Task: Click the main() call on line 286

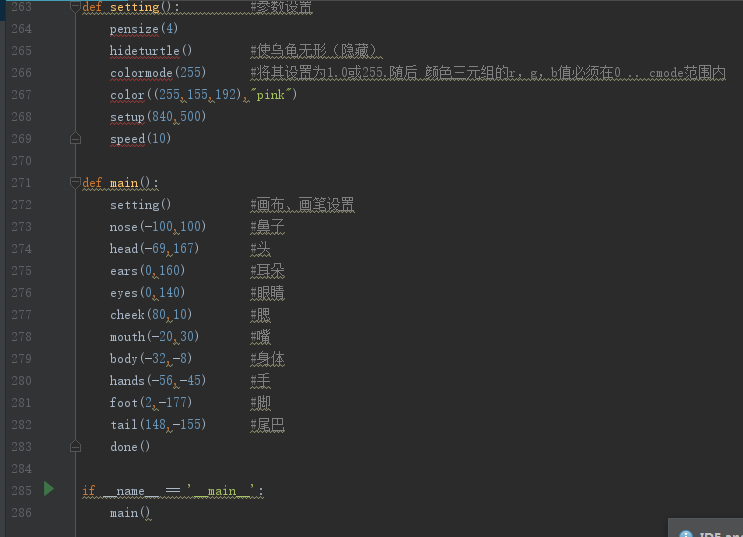Action: pyautogui.click(x=130, y=513)
